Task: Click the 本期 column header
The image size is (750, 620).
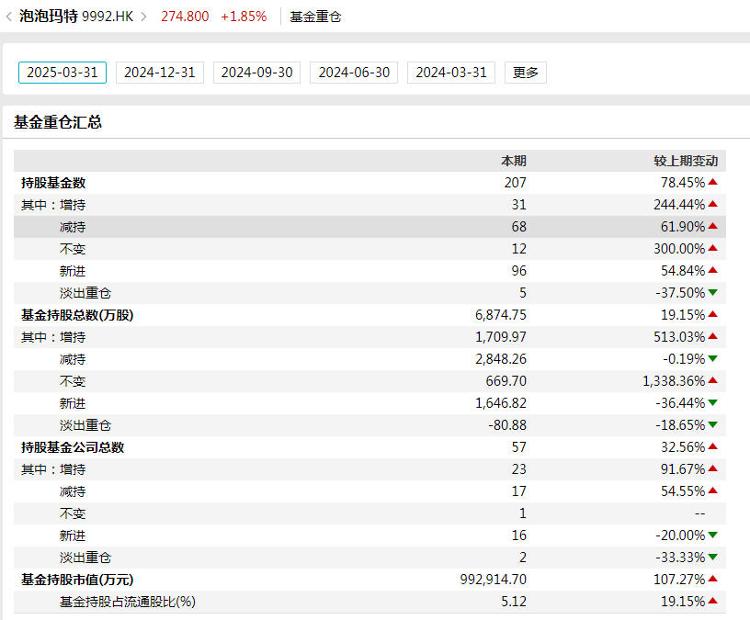Action: [514, 161]
